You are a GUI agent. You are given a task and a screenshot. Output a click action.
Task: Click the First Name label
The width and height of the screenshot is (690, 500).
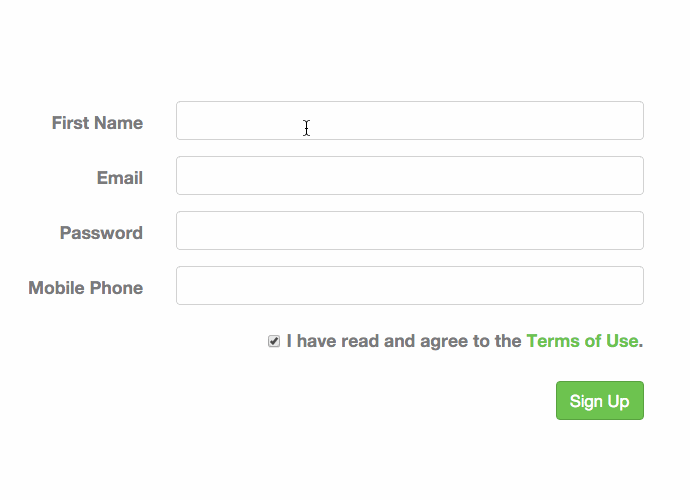tap(97, 123)
